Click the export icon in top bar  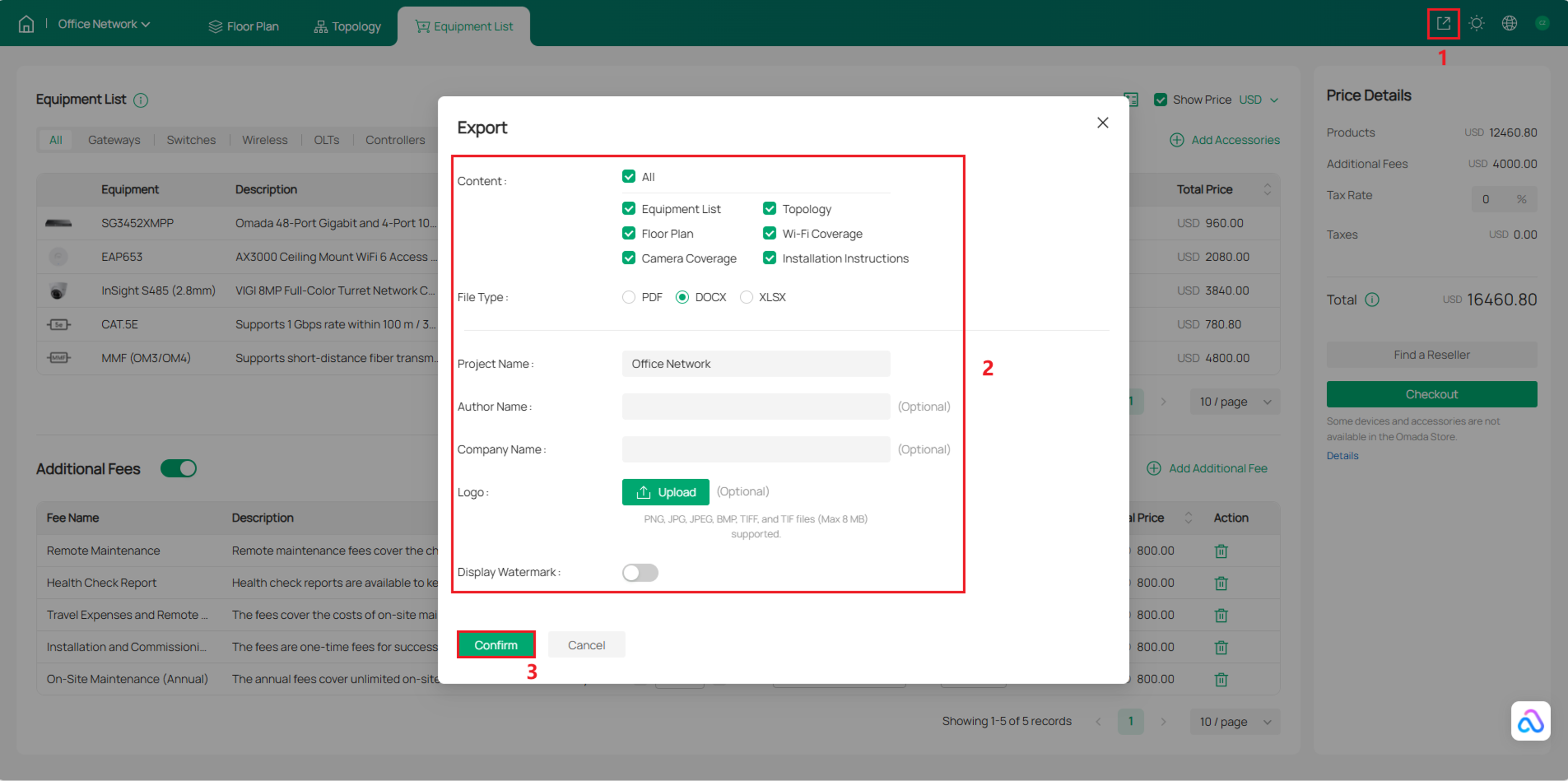pyautogui.click(x=1443, y=24)
